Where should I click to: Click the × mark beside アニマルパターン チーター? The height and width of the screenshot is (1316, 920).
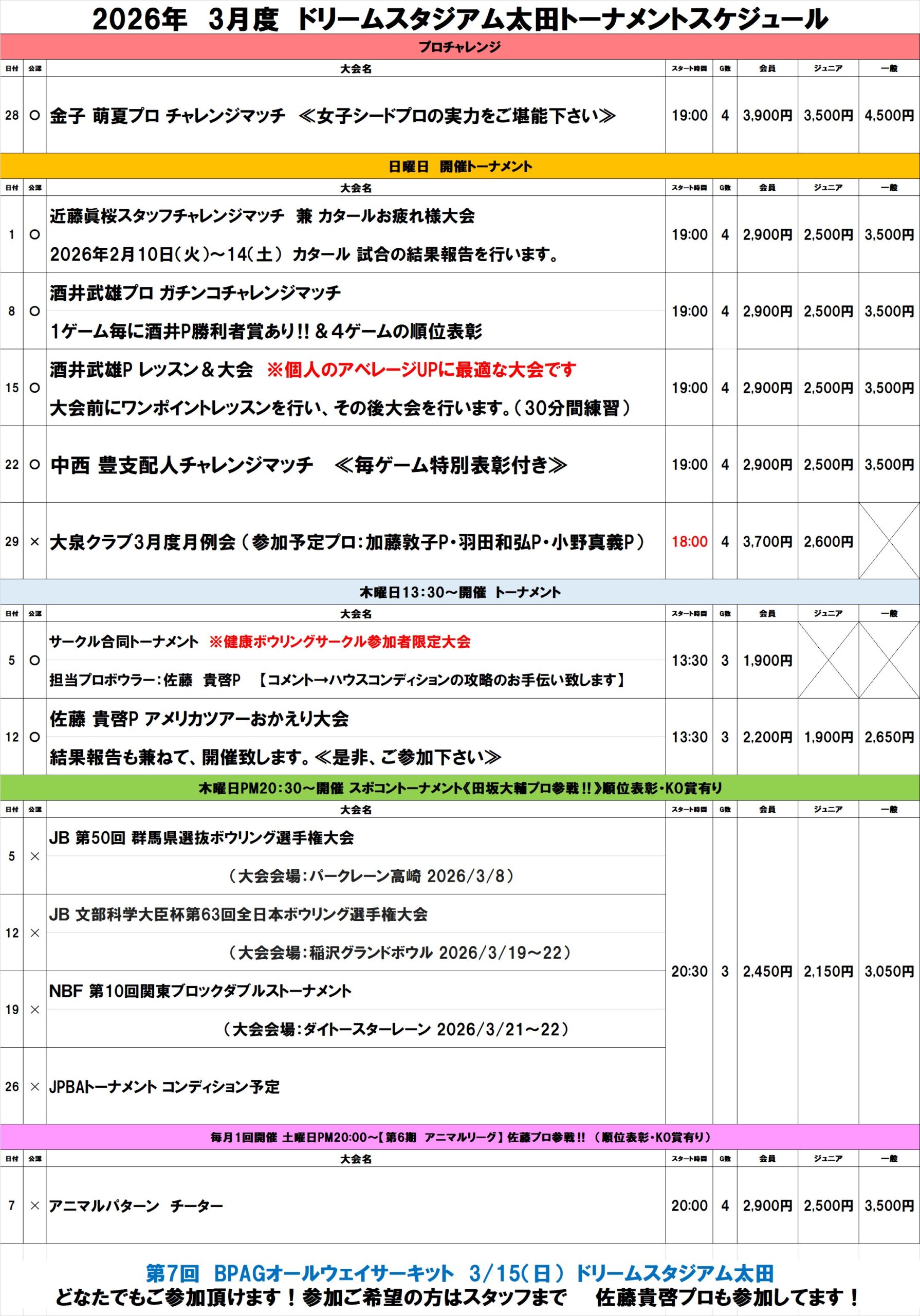pyautogui.click(x=34, y=1206)
